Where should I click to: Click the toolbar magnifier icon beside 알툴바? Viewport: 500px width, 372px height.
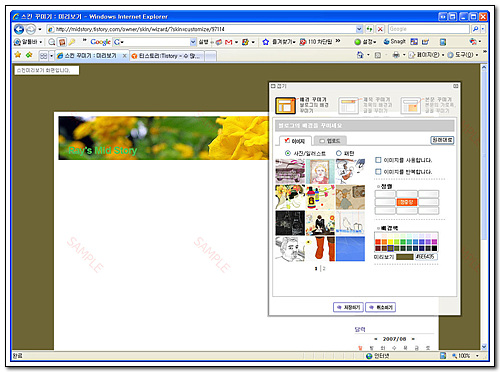point(51,42)
